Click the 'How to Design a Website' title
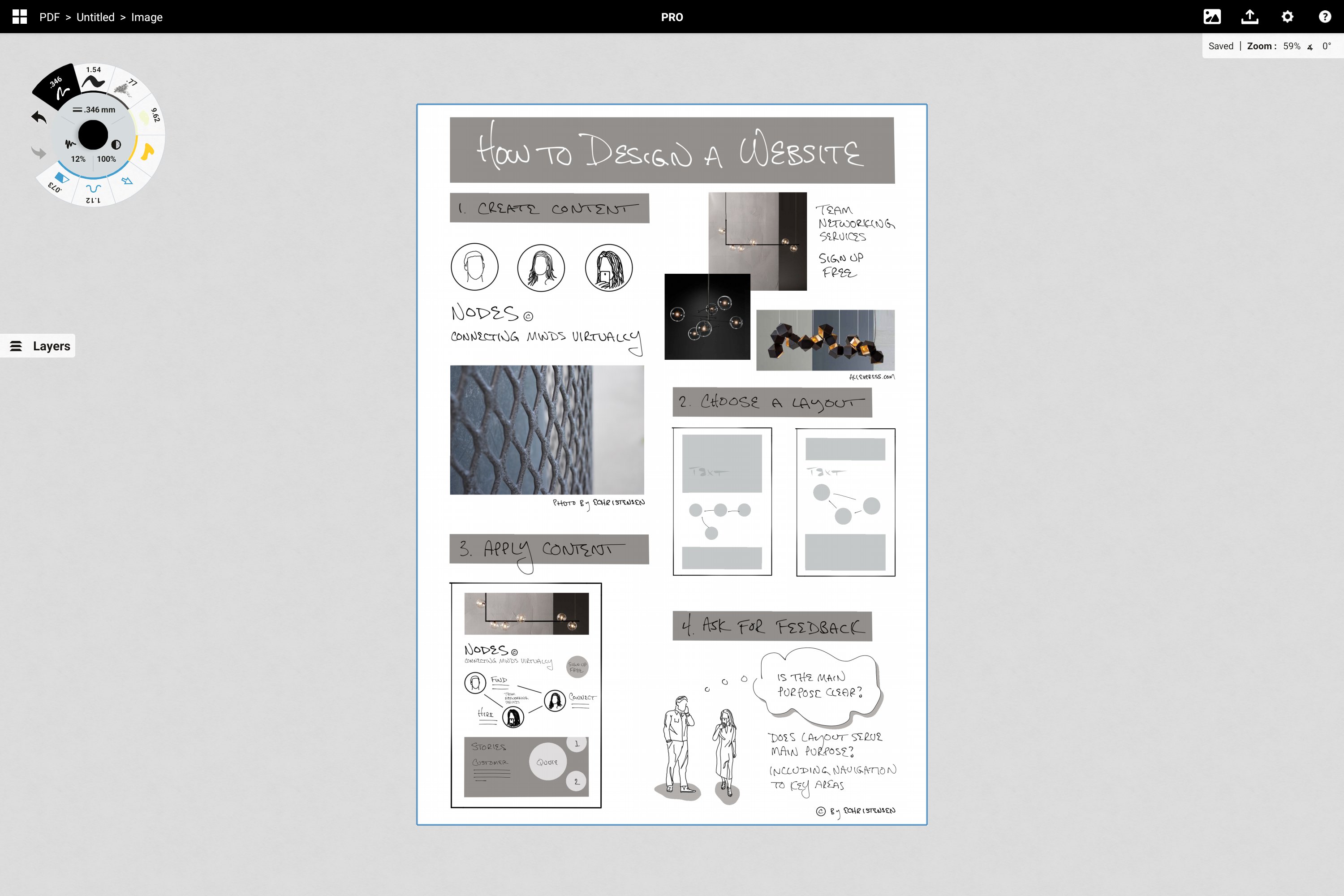Viewport: 1344px width, 896px height. click(672, 150)
